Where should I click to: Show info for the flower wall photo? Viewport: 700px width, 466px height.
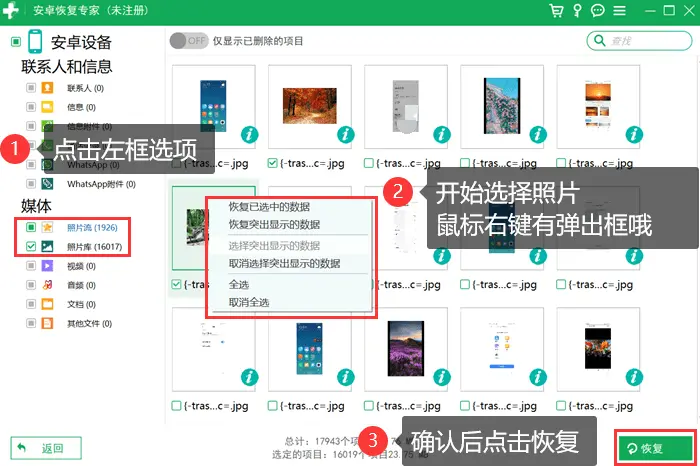(538, 134)
